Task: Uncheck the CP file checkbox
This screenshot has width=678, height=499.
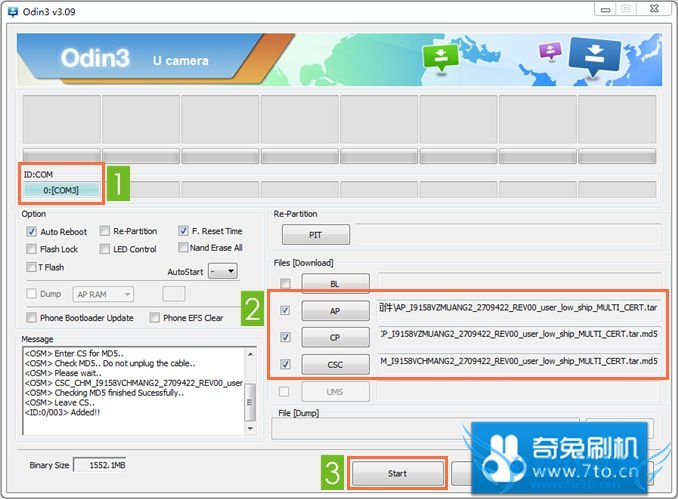Action: tap(285, 337)
